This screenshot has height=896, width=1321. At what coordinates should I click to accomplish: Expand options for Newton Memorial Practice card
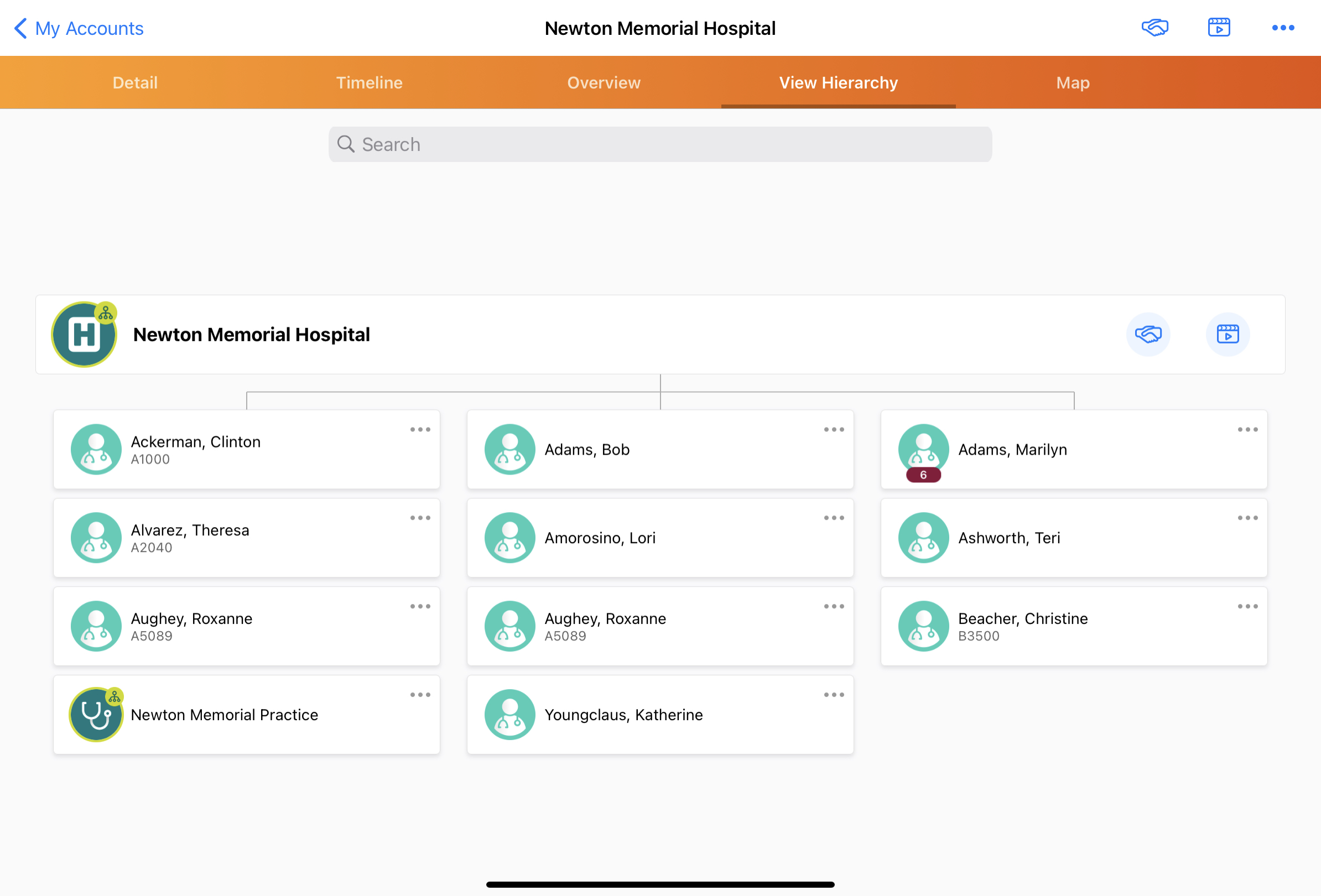coord(420,694)
